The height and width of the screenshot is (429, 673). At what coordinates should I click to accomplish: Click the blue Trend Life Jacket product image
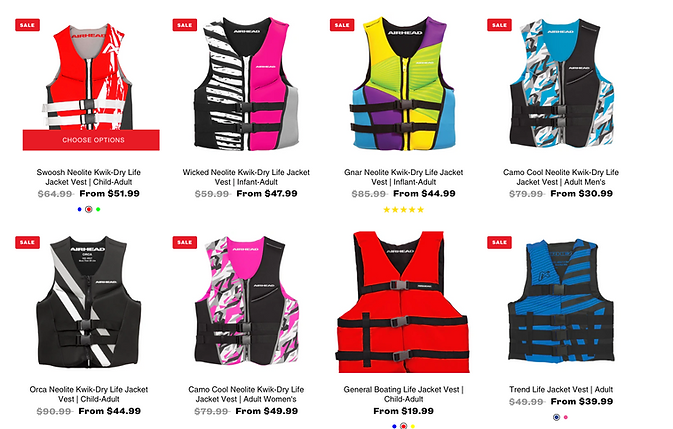(x=561, y=300)
